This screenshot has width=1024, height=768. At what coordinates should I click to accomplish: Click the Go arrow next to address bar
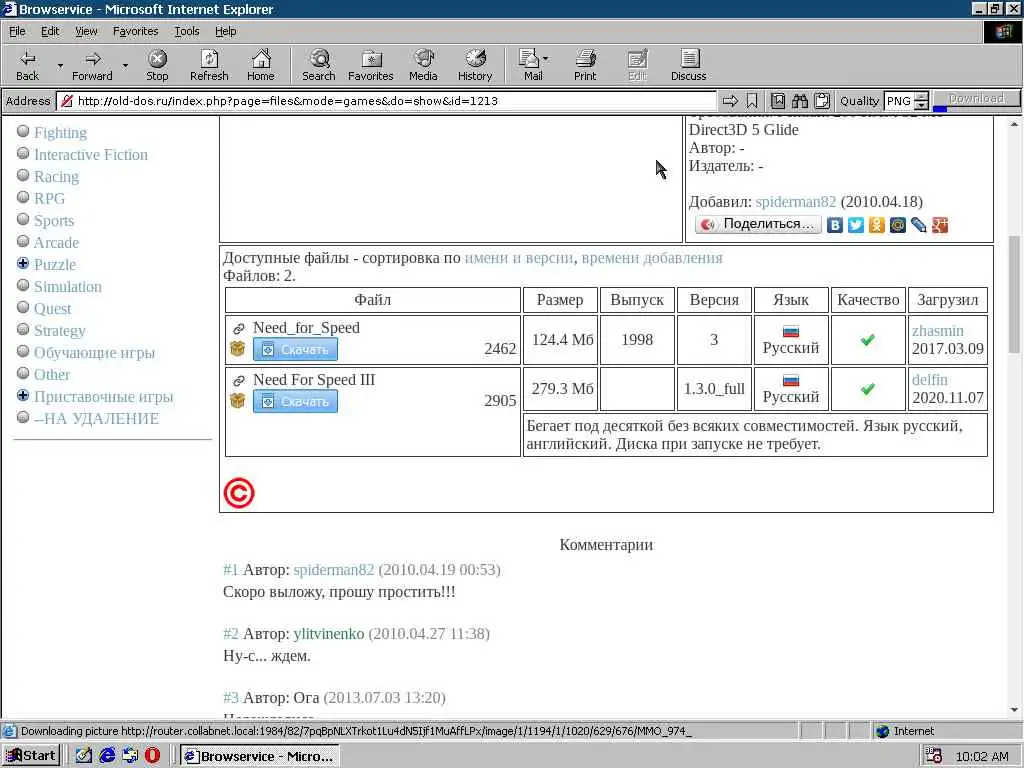(x=730, y=101)
